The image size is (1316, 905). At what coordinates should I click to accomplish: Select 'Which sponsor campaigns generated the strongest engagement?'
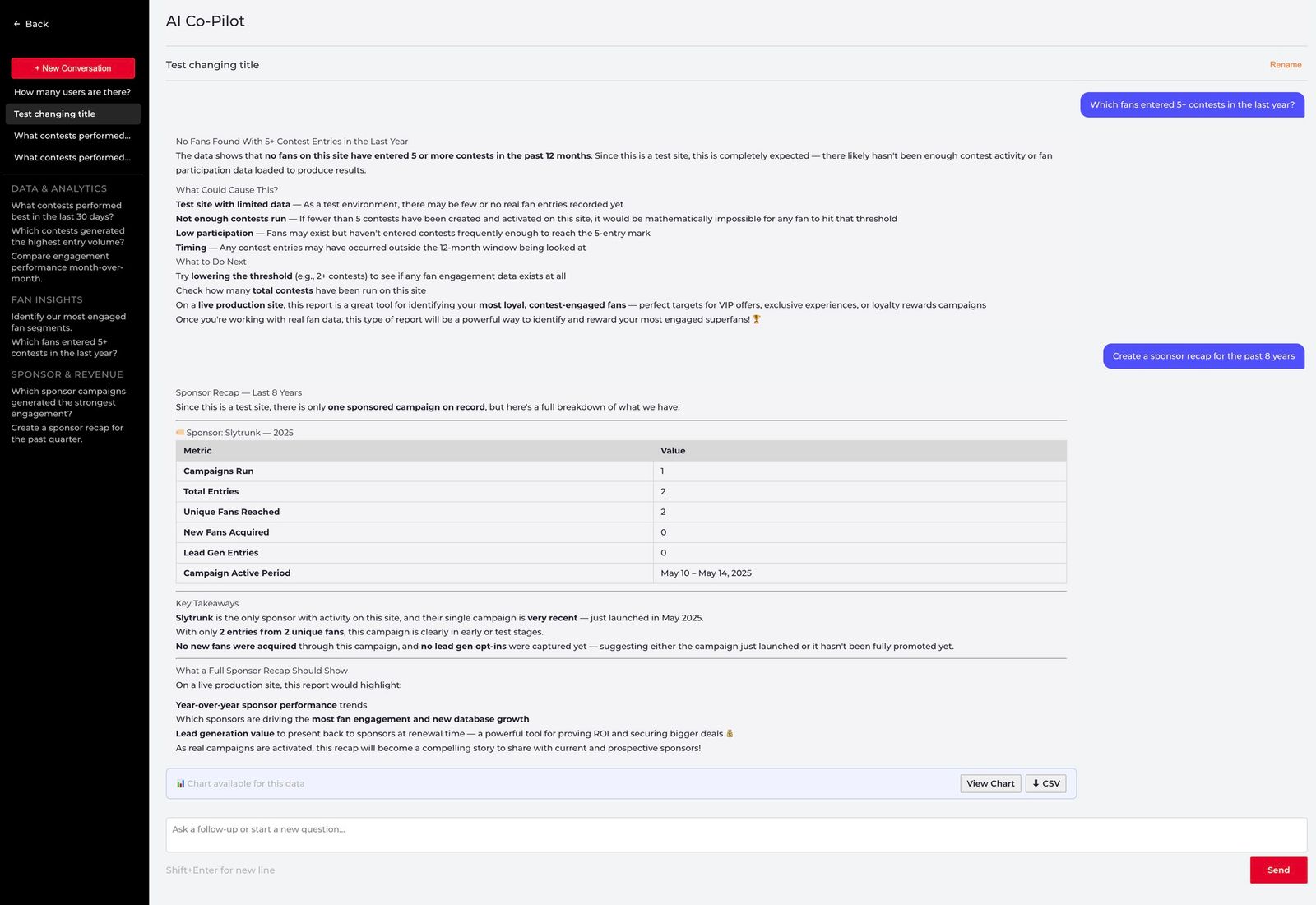tap(68, 402)
